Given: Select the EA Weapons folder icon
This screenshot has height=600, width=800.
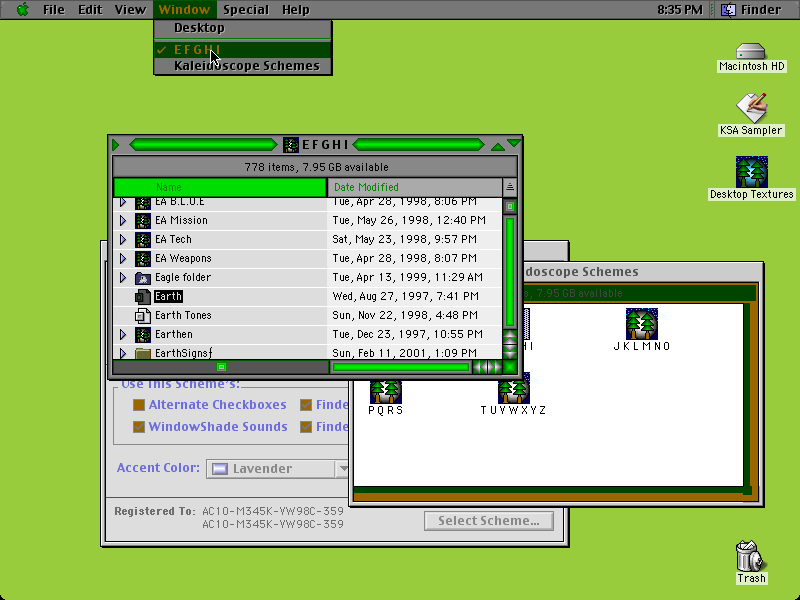Looking at the screenshot, I should (143, 258).
